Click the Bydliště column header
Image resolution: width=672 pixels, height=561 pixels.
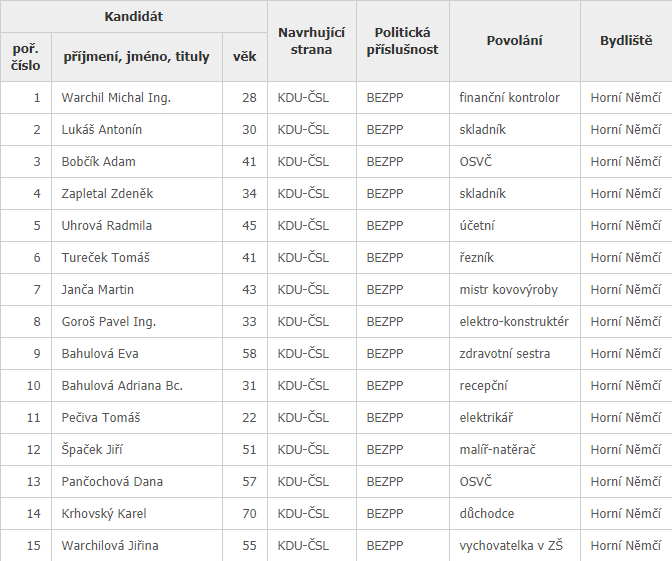(x=626, y=40)
